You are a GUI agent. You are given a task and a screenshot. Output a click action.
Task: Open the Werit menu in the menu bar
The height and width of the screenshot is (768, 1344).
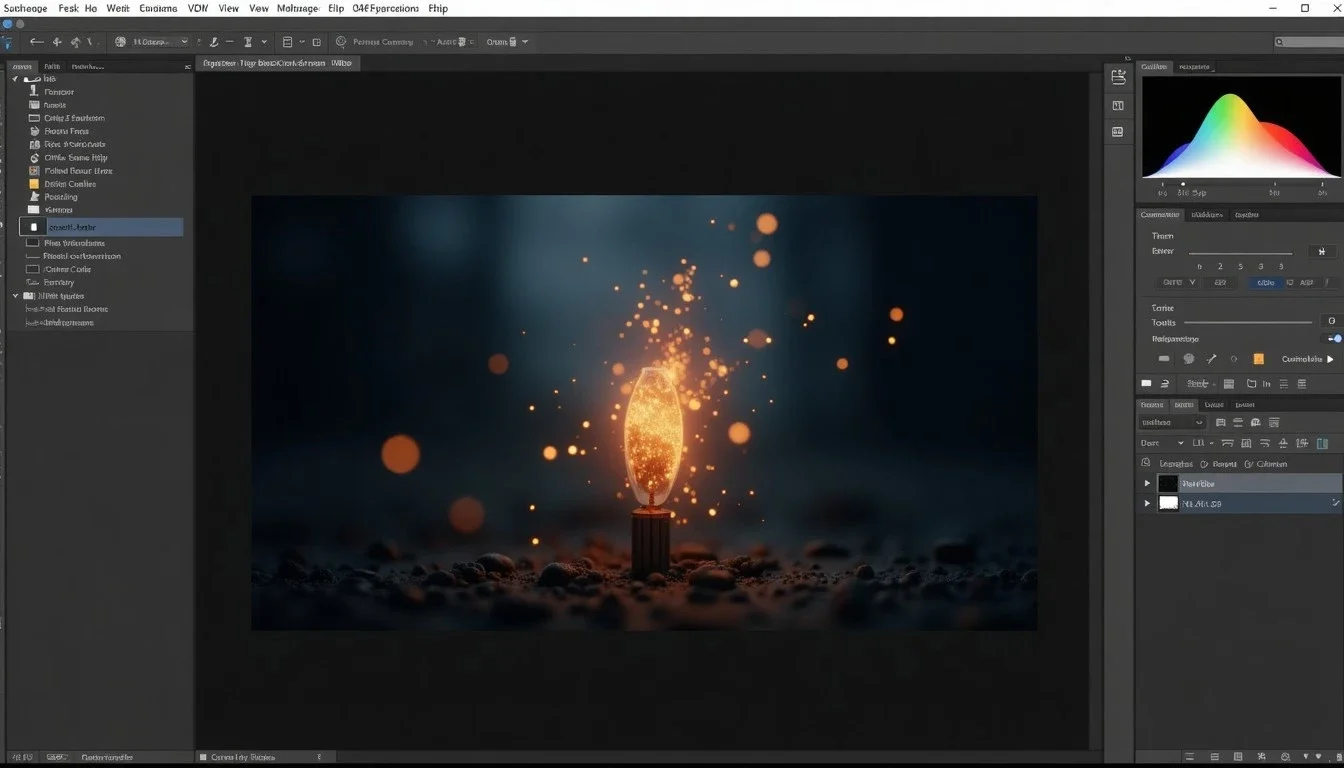(x=118, y=8)
